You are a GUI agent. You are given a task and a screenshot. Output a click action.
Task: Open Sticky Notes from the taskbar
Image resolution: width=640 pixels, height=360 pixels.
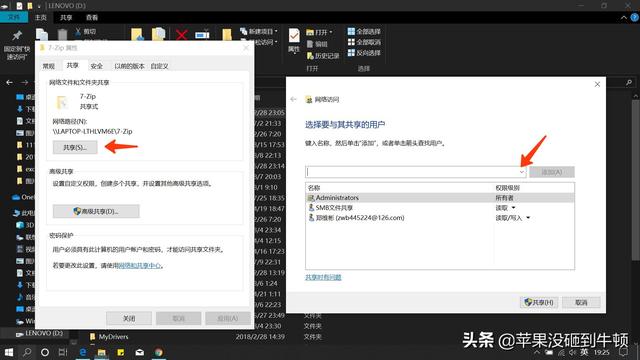121,352
